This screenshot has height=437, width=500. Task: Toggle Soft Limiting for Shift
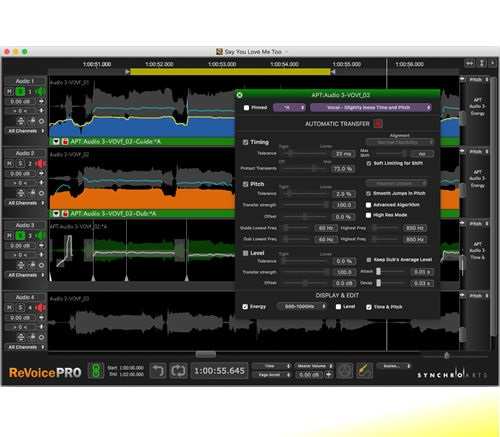tap(369, 163)
